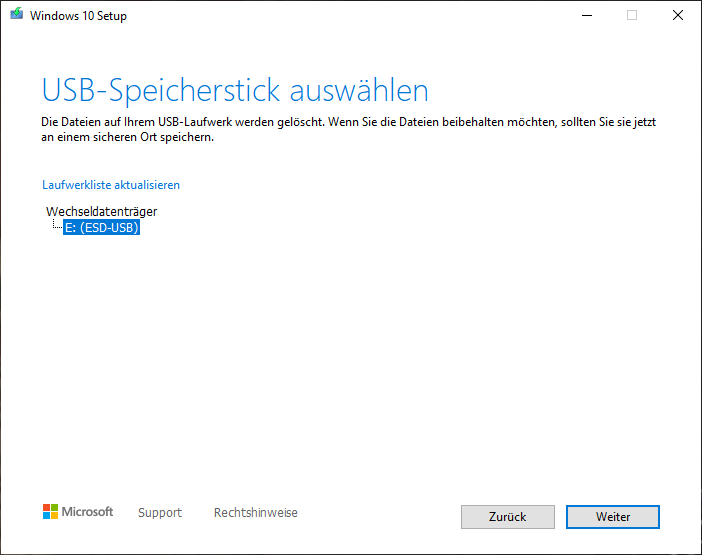Click the Microsoft wordmark text
Image resolution: width=702 pixels, height=555 pixels.
pyautogui.click(x=88, y=512)
